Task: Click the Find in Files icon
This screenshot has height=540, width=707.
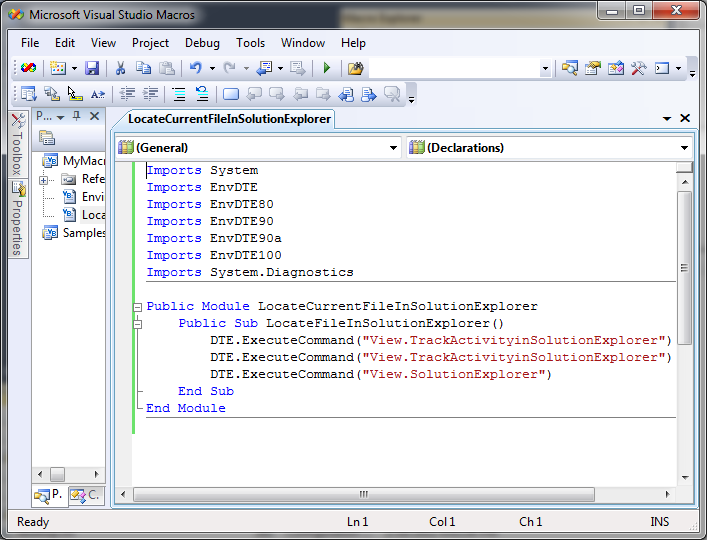Action: click(355, 69)
